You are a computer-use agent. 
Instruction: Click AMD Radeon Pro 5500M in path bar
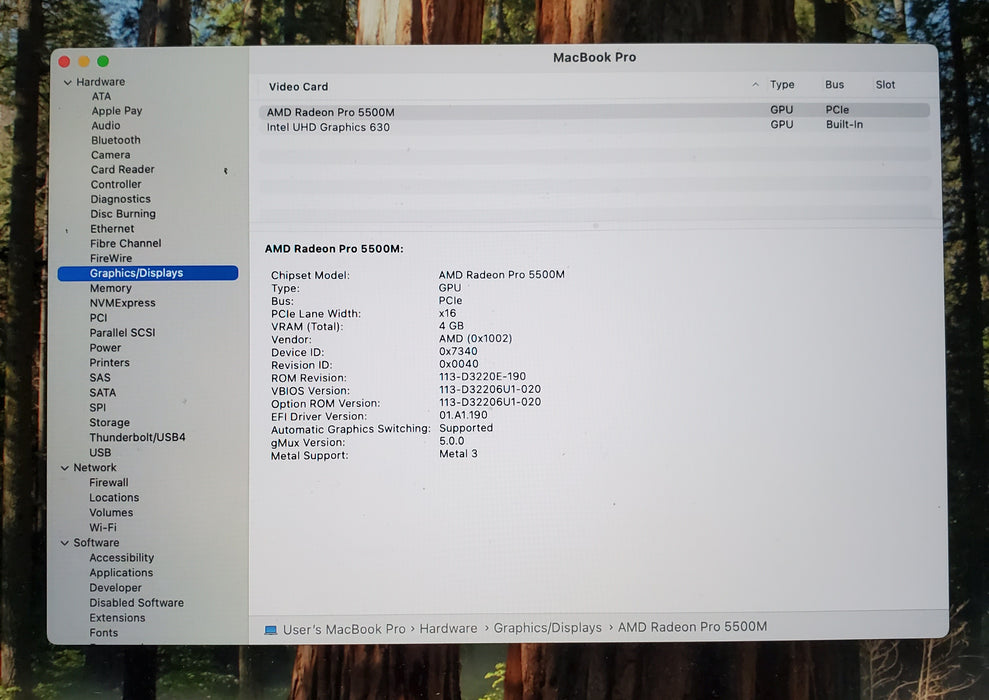(x=692, y=627)
